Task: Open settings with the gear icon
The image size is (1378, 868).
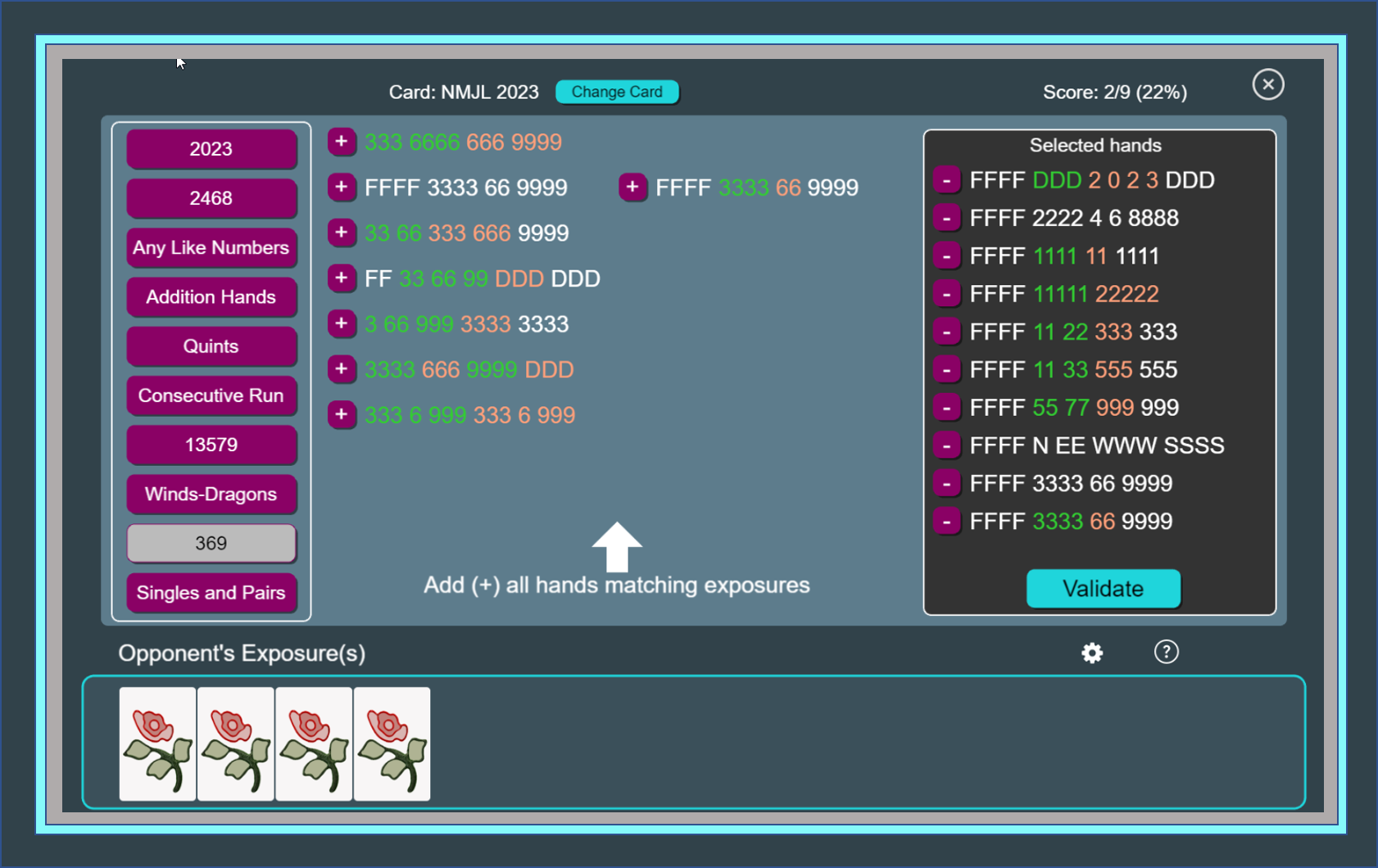Action: point(1092,653)
